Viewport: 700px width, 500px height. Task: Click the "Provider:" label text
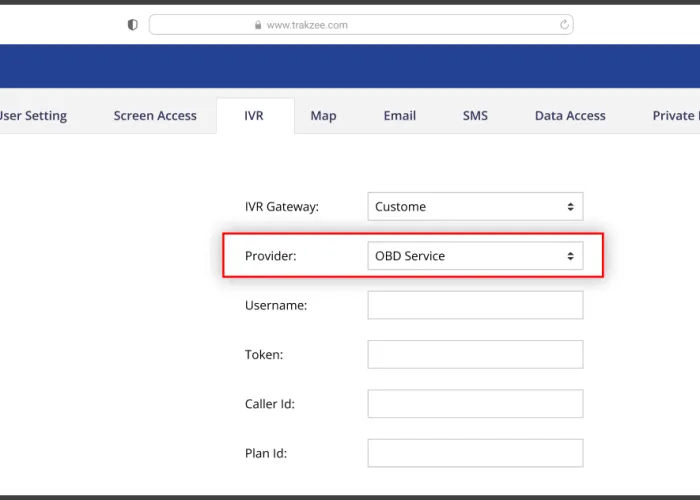coord(270,256)
